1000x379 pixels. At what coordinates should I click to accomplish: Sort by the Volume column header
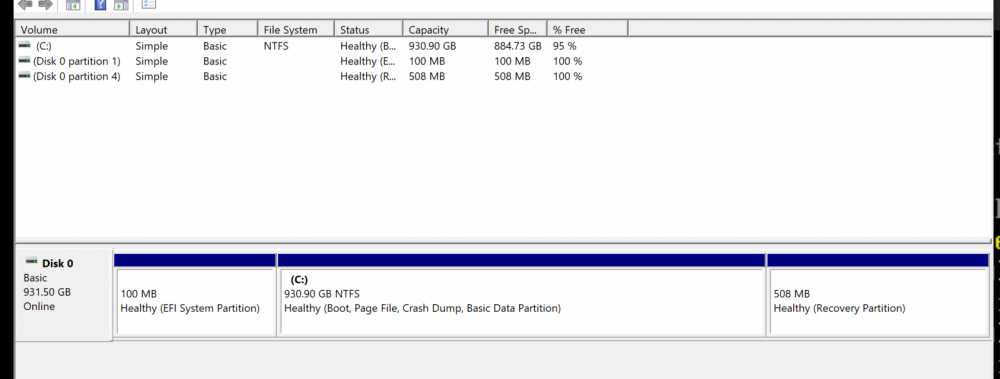pyautogui.click(x=72, y=29)
